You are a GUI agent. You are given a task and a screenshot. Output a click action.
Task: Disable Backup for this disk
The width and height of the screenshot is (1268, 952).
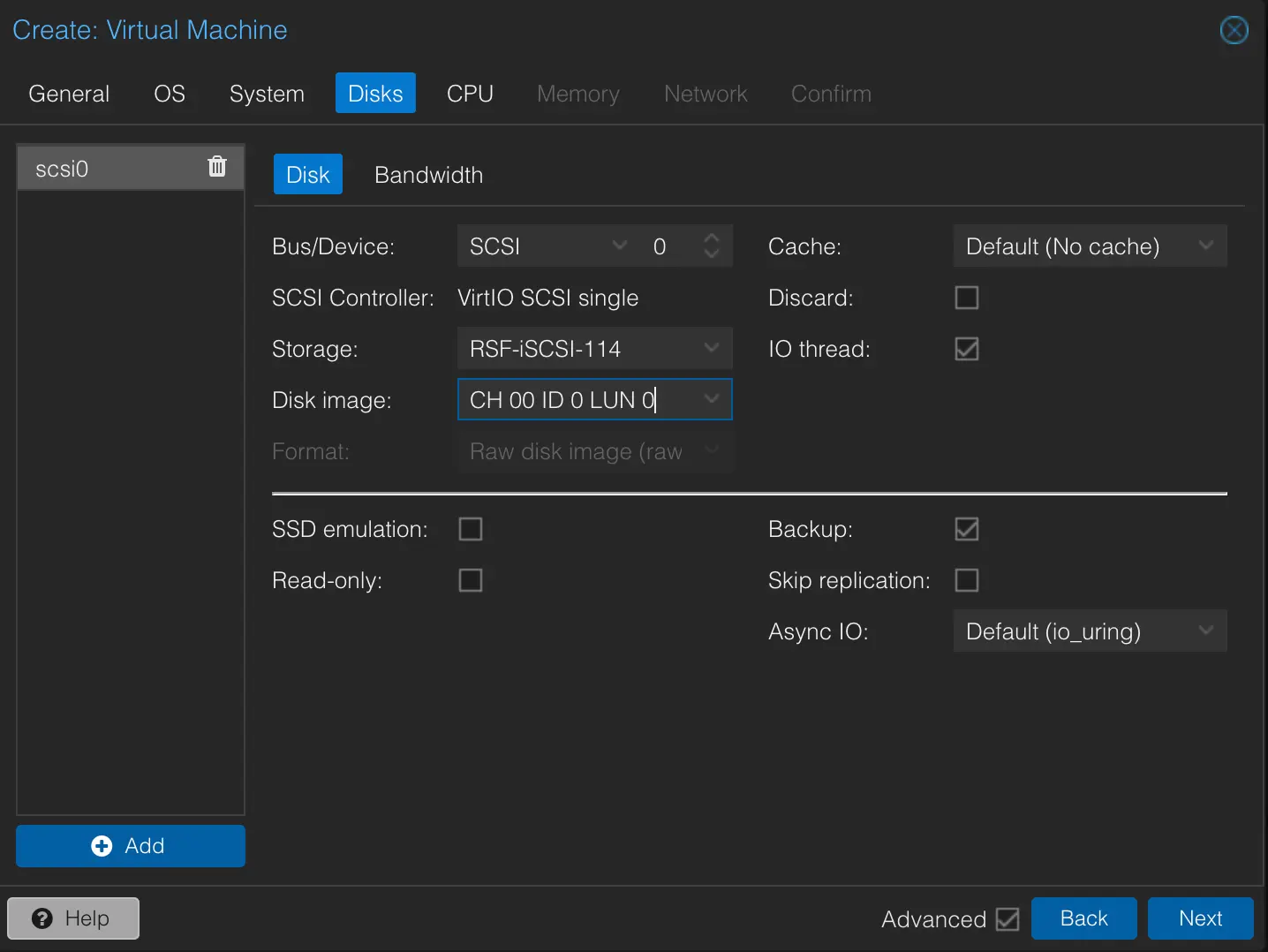coord(966,529)
